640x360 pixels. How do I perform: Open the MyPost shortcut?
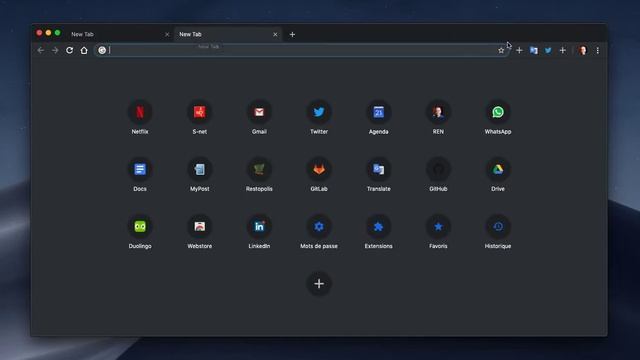199,174
